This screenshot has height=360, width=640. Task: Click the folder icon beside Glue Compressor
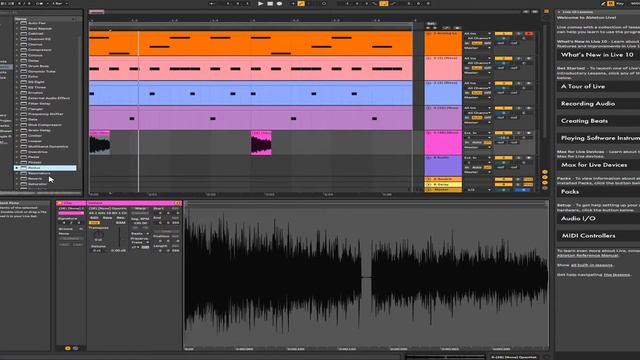[24, 124]
